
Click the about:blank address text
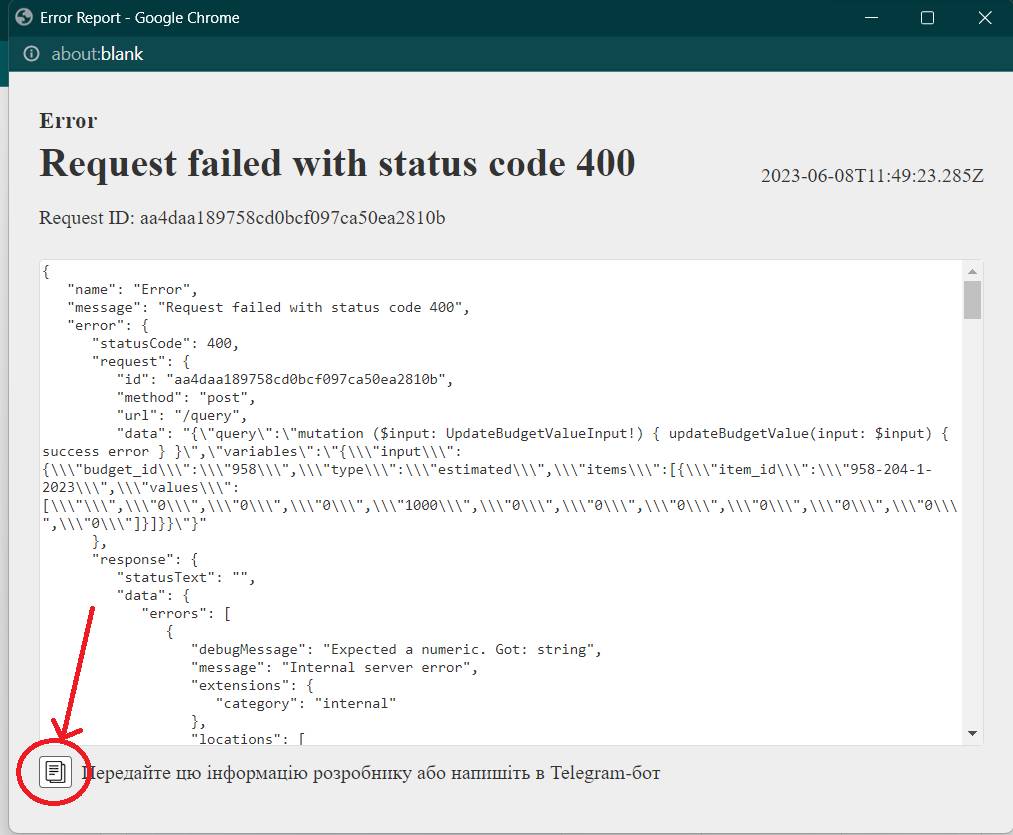pos(97,54)
